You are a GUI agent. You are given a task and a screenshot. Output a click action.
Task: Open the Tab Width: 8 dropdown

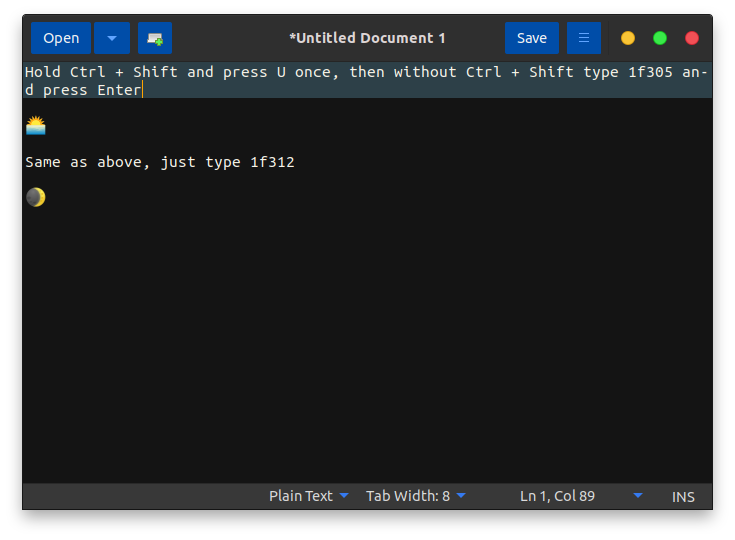(416, 496)
